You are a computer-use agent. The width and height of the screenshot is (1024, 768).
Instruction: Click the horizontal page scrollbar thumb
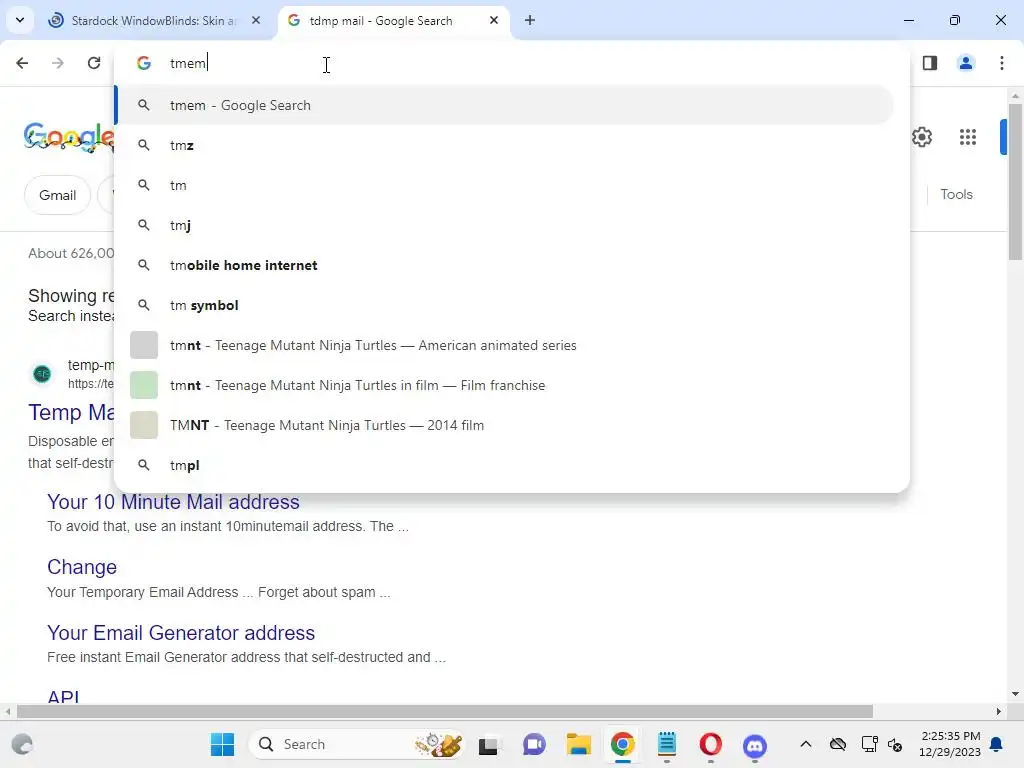point(445,711)
